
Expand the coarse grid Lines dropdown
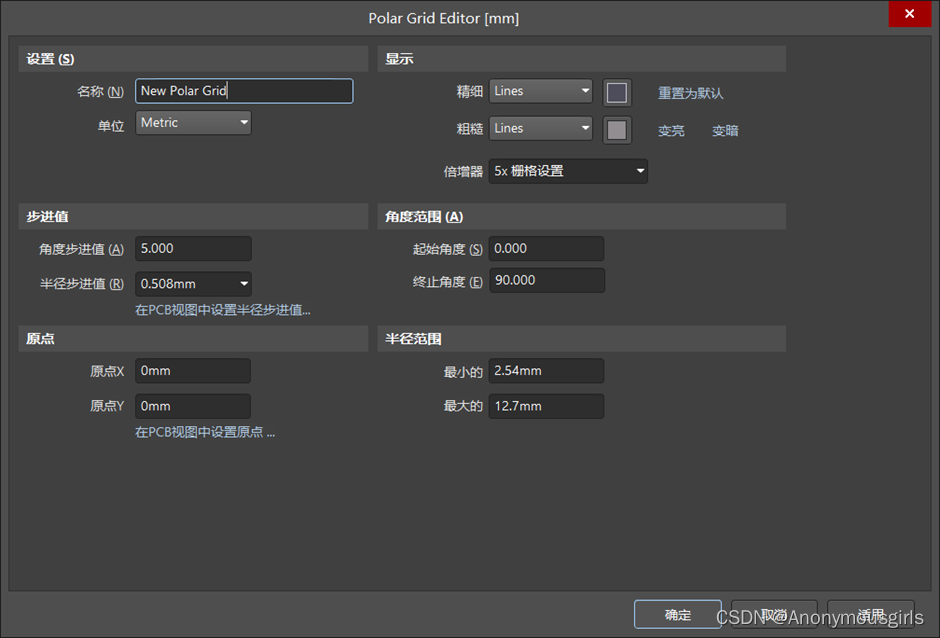coord(541,129)
